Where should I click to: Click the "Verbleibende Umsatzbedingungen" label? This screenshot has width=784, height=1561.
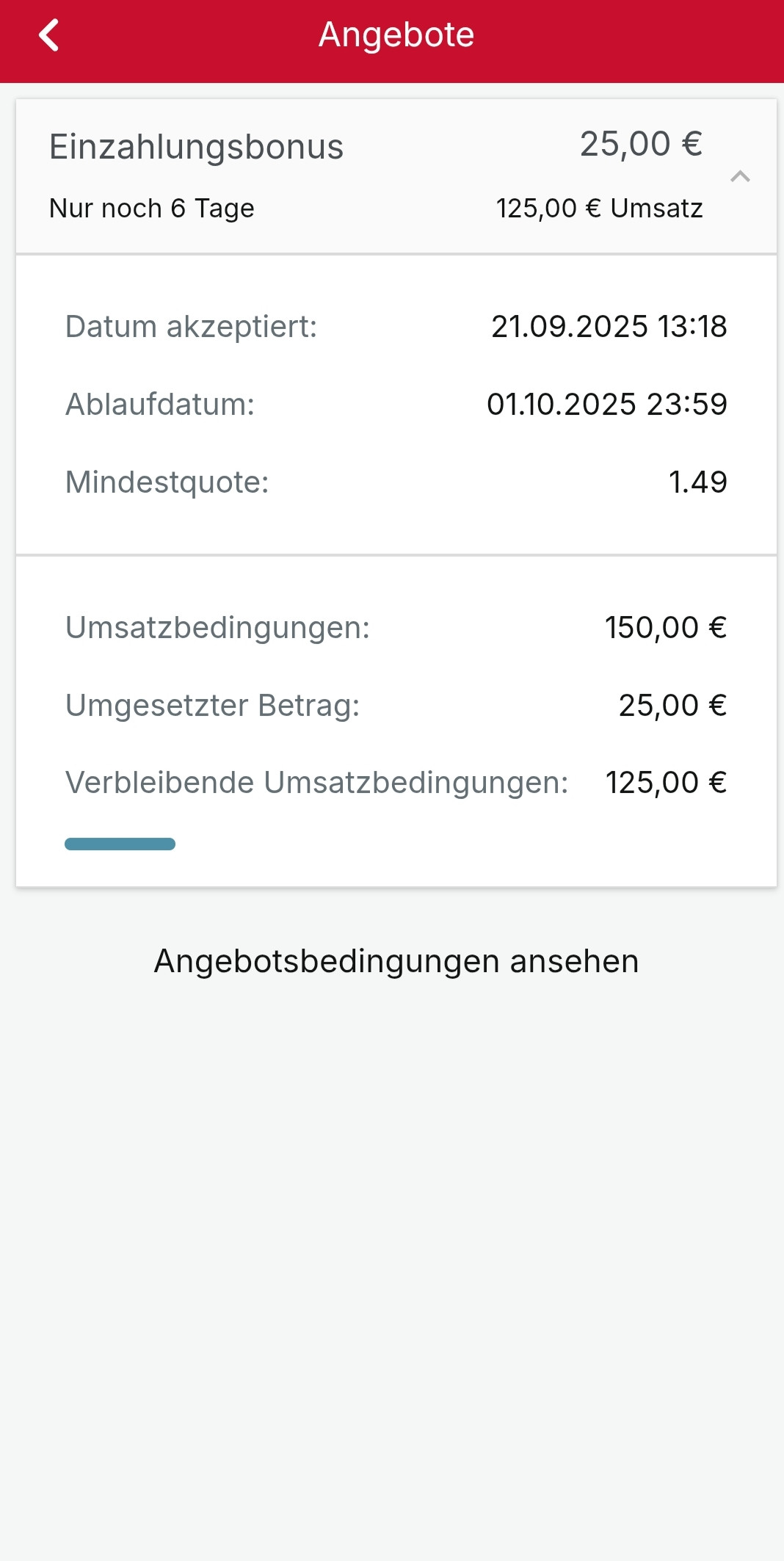(316, 783)
